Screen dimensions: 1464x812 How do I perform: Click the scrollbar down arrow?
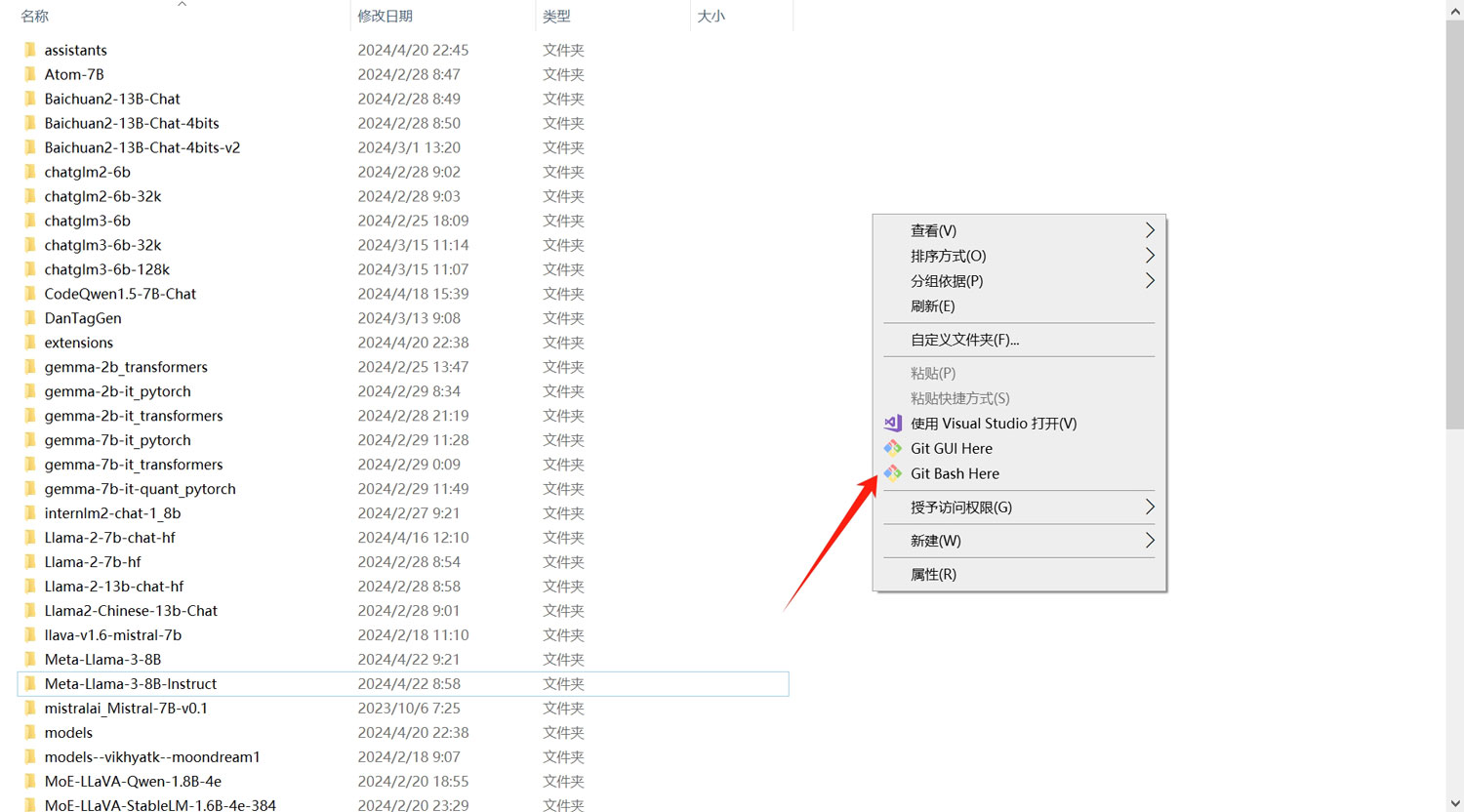coord(1454,802)
